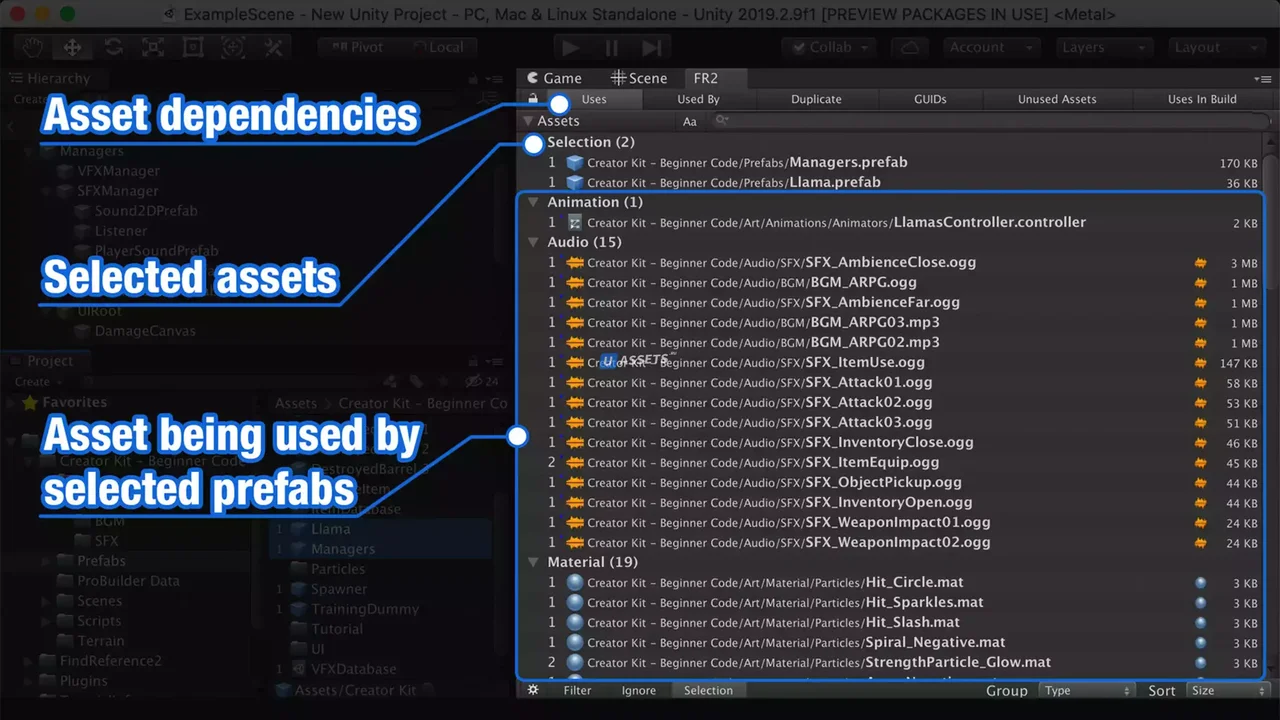Select the Scripts folder in Project panel

(x=99, y=621)
